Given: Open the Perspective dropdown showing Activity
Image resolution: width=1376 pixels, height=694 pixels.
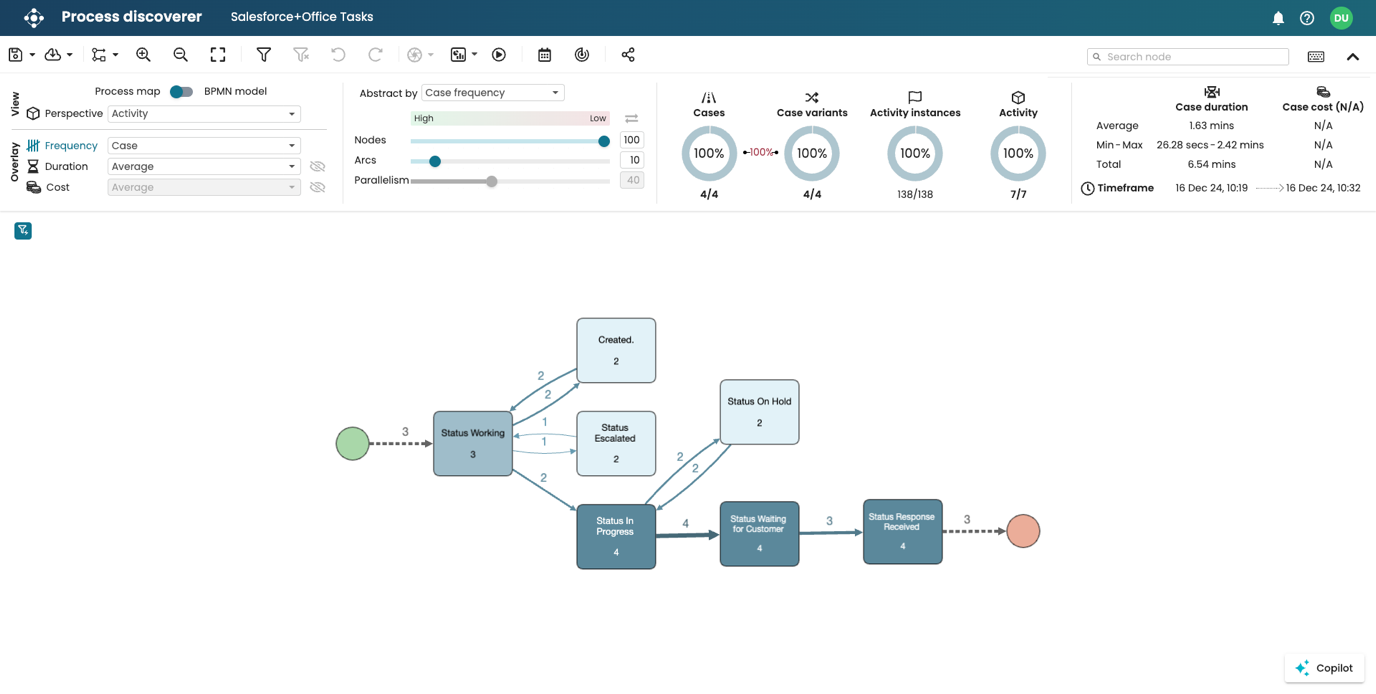Looking at the screenshot, I should [x=204, y=113].
